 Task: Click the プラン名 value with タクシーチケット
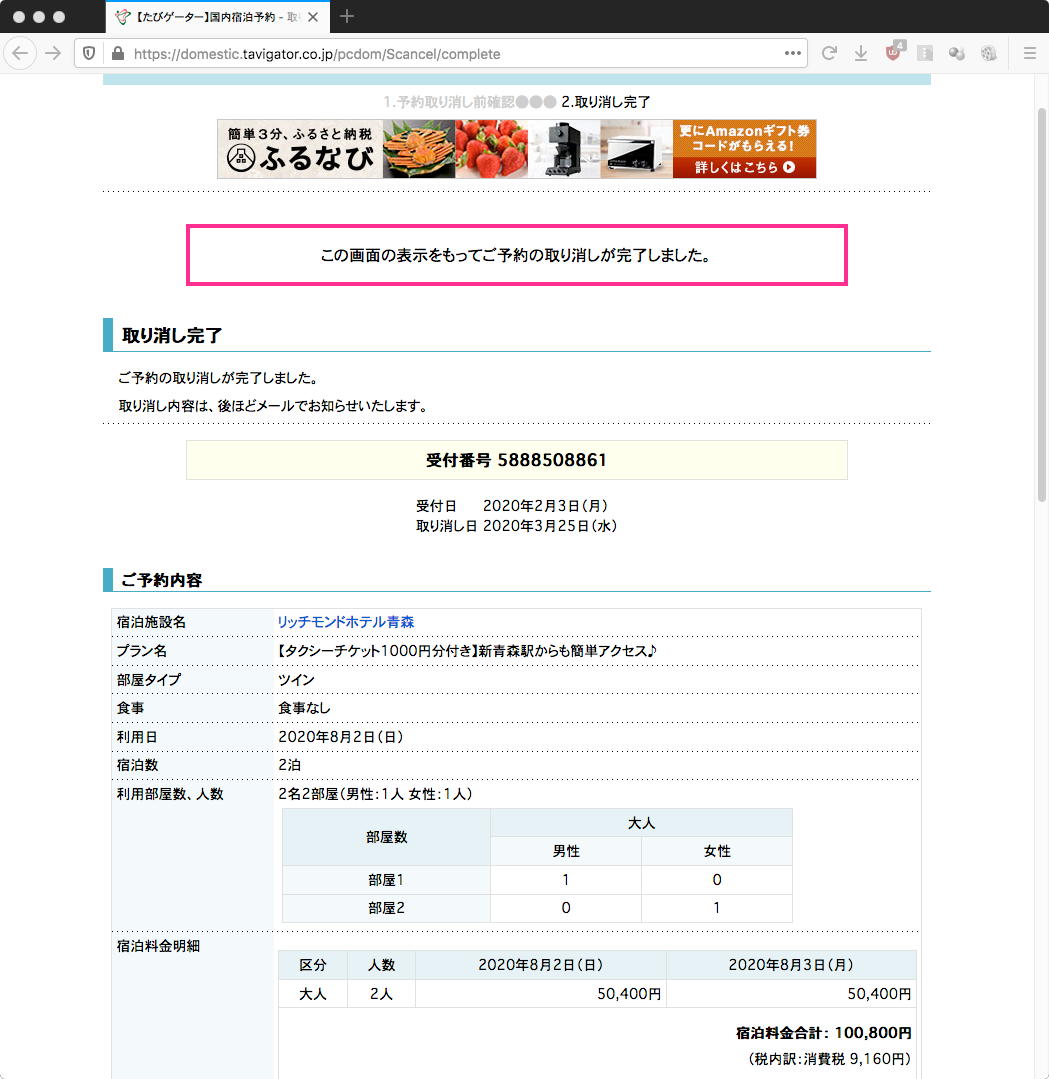point(467,651)
